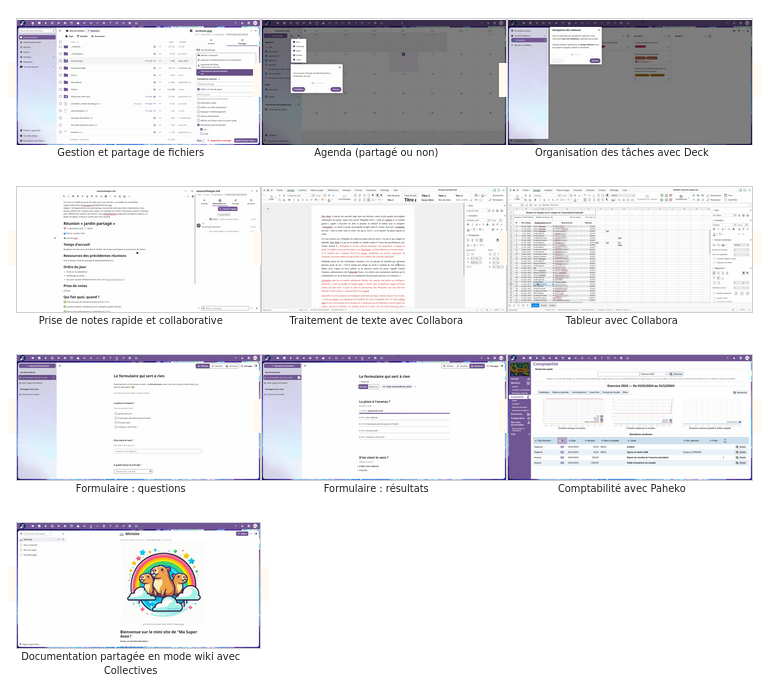The width and height of the screenshot is (772, 685).
Task: View the Paheko accounting screenshot
Action: coord(629,417)
